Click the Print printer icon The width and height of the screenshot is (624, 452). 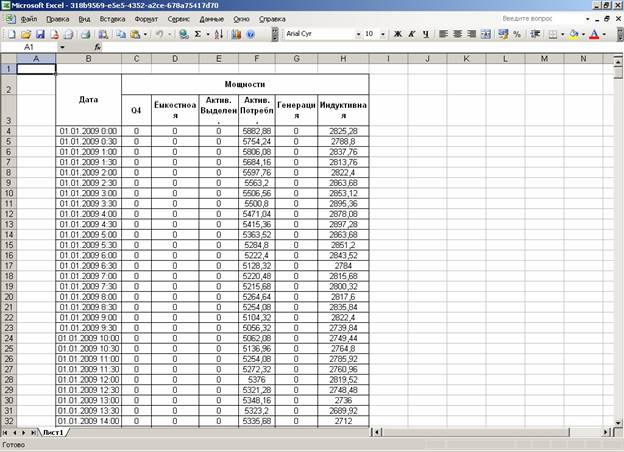[x=85, y=34]
